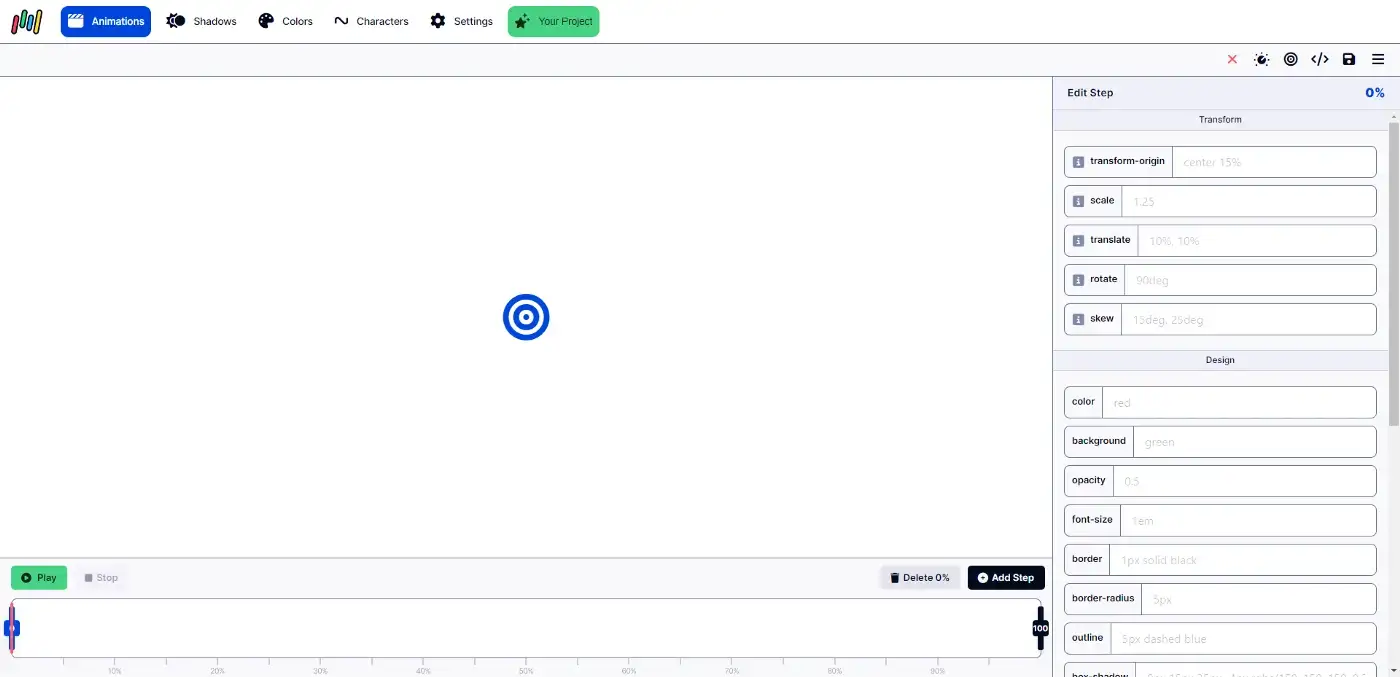Go to the Characters tab
1400x677 pixels.
coord(371,21)
